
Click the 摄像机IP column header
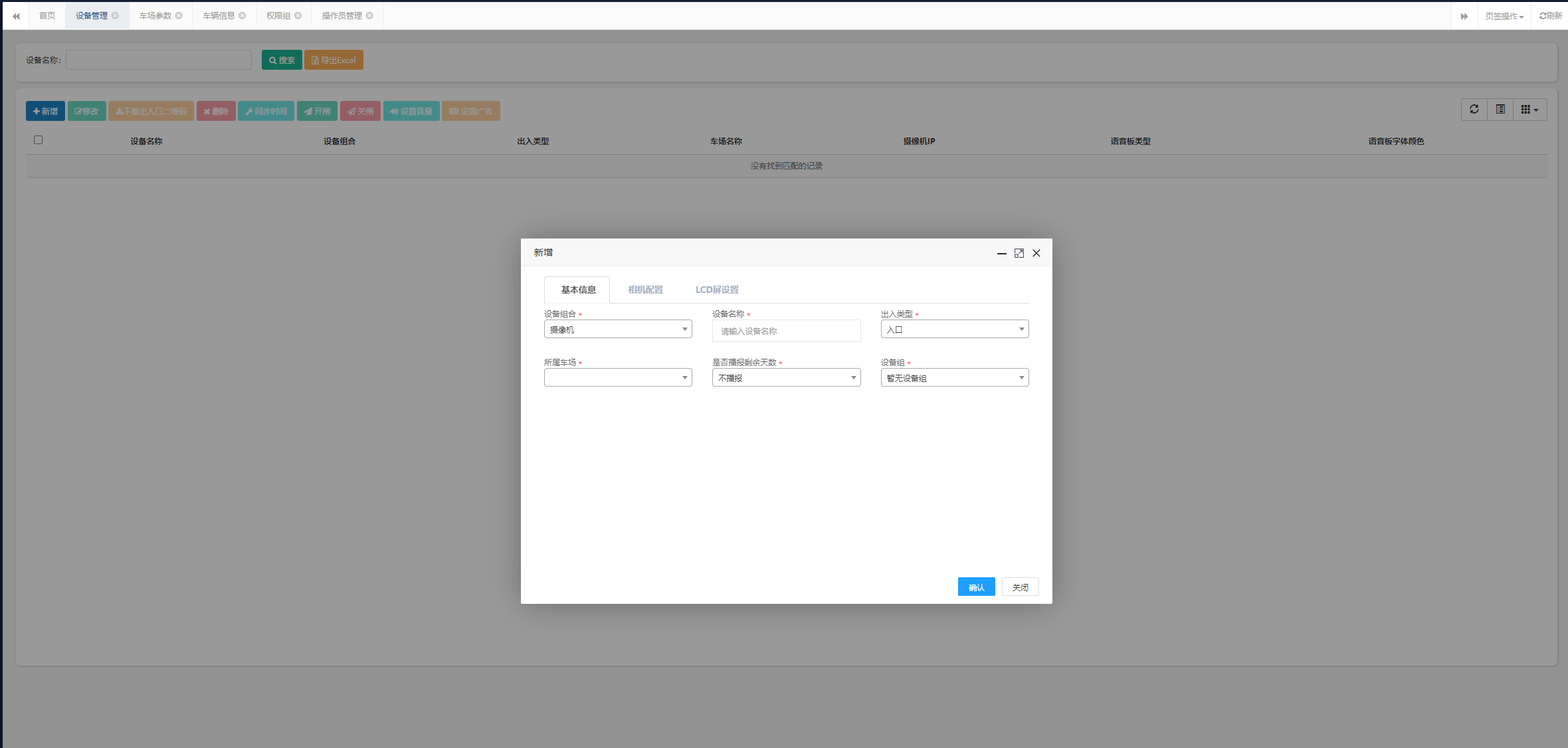tap(919, 141)
